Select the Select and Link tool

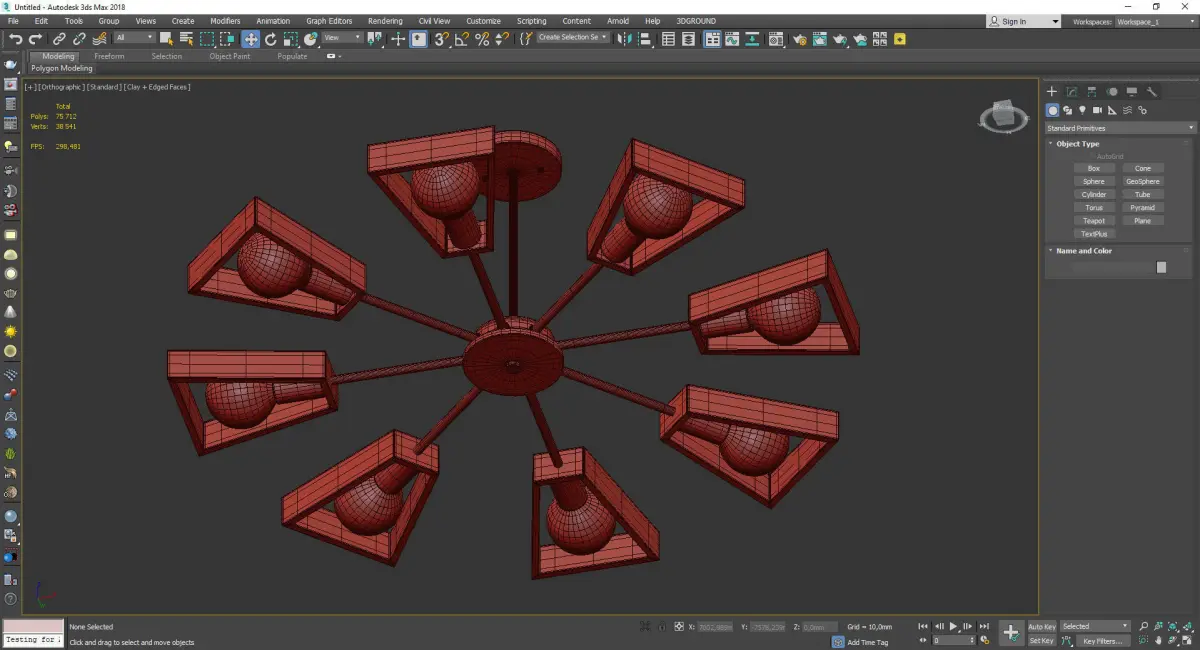pos(60,39)
